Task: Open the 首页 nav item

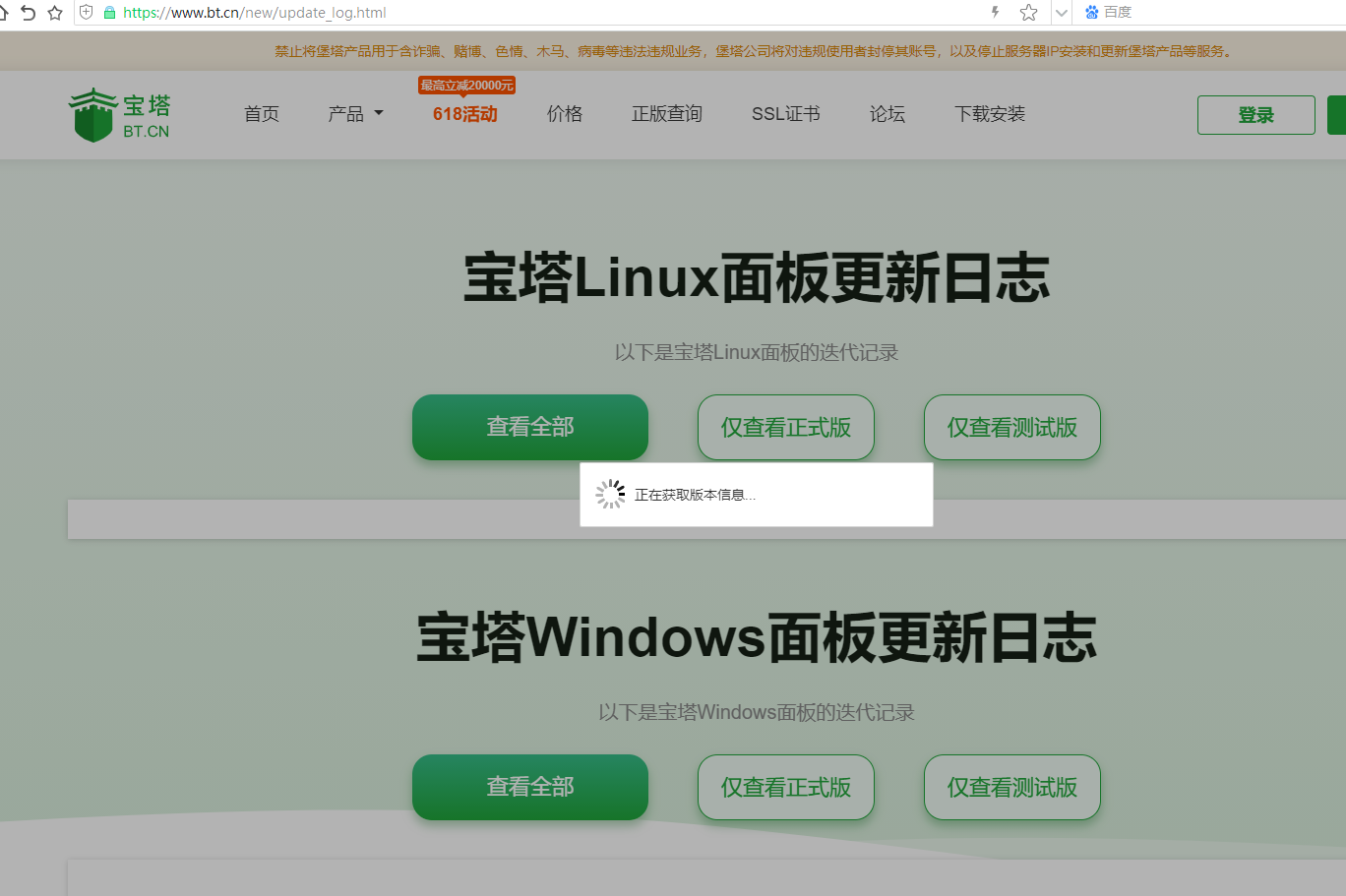Action: (262, 114)
